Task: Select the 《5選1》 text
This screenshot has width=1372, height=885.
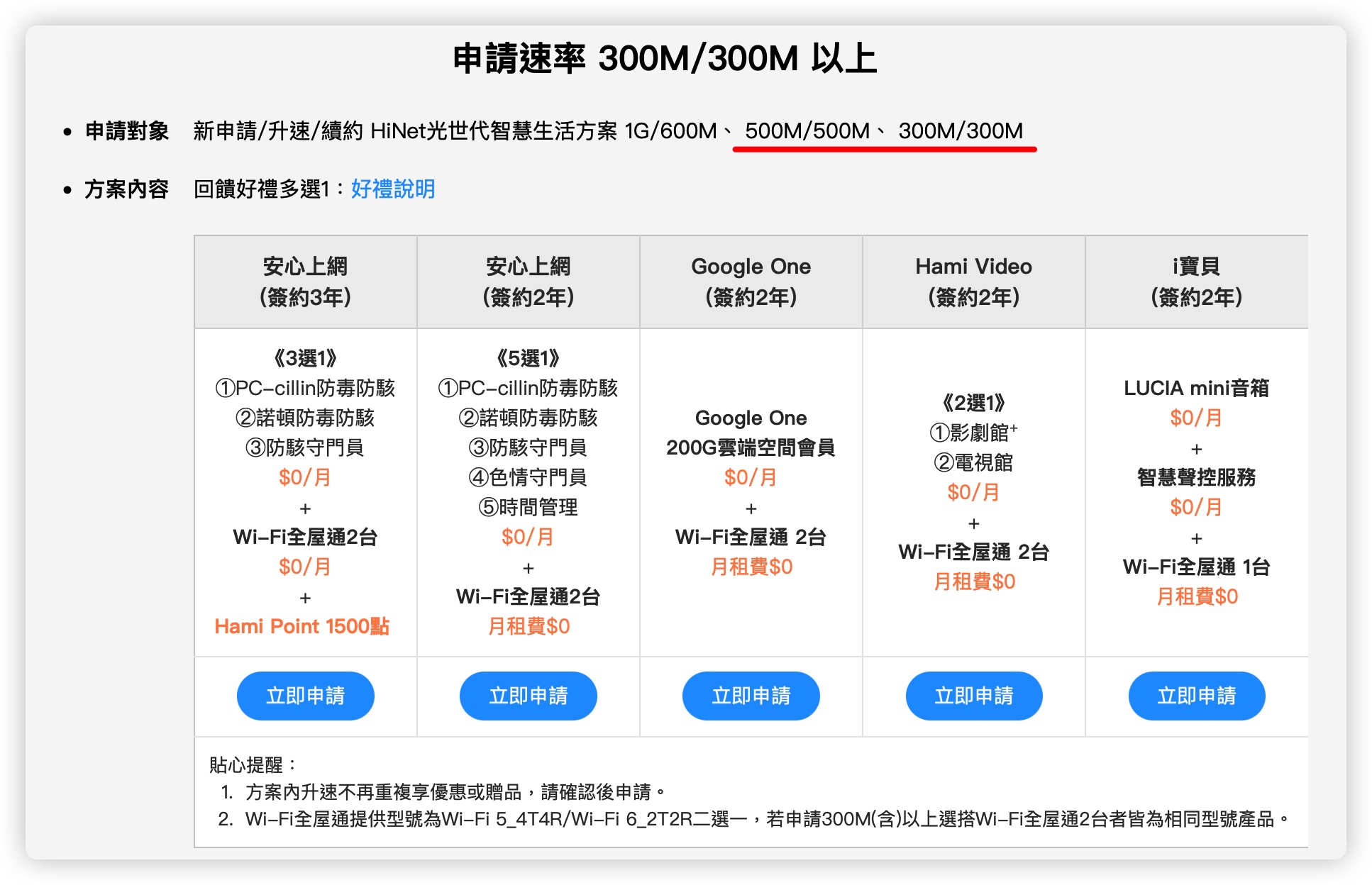Action: pos(528,359)
